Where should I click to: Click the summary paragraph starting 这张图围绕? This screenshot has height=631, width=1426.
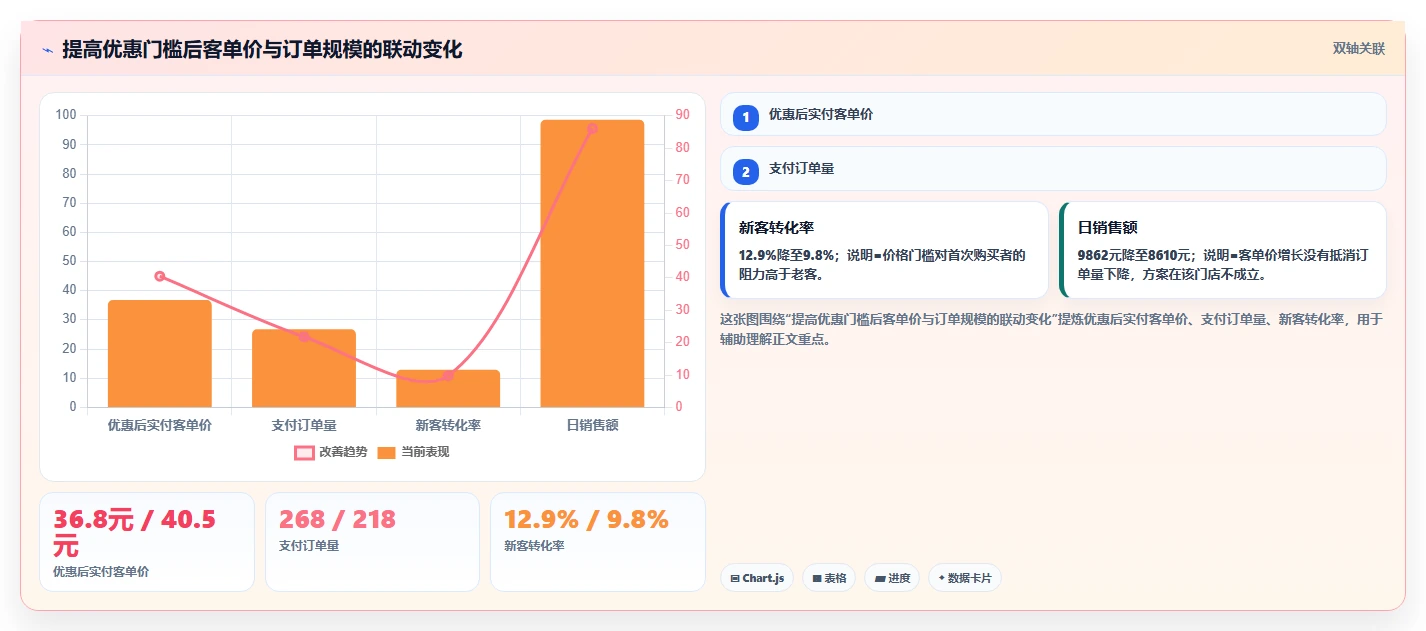(x=1052, y=329)
